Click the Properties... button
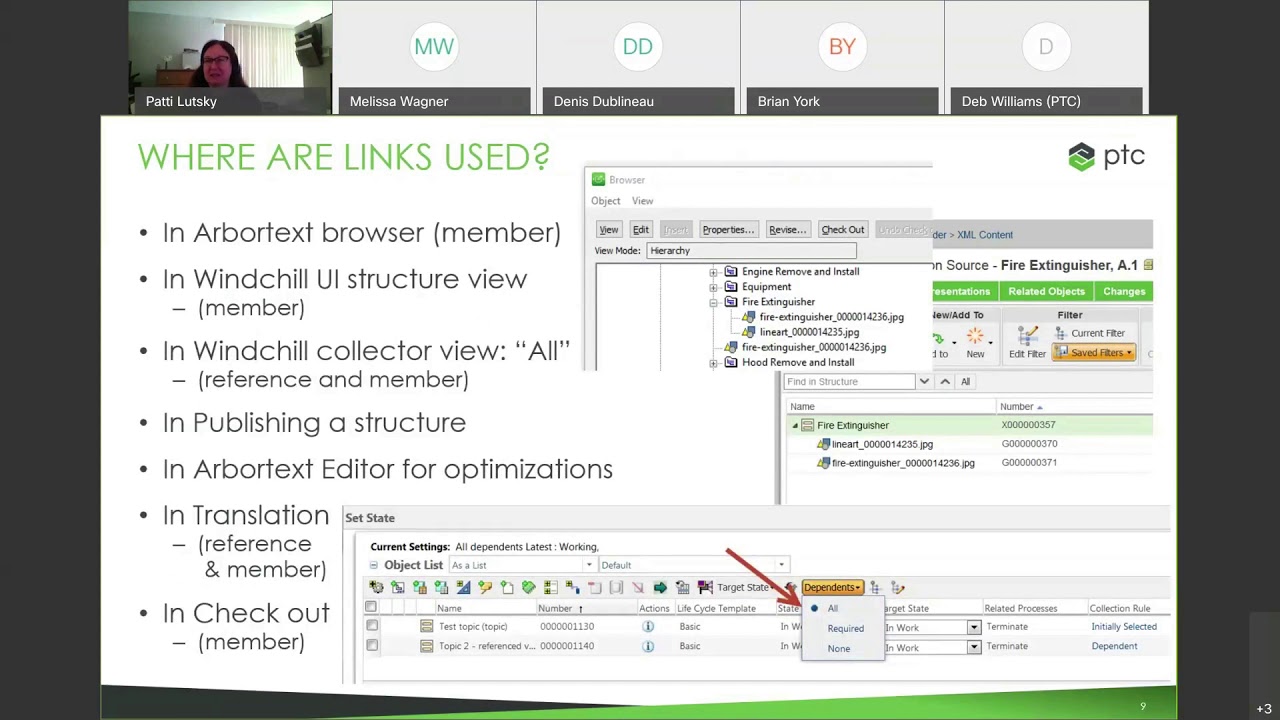The image size is (1280, 720). (727, 230)
